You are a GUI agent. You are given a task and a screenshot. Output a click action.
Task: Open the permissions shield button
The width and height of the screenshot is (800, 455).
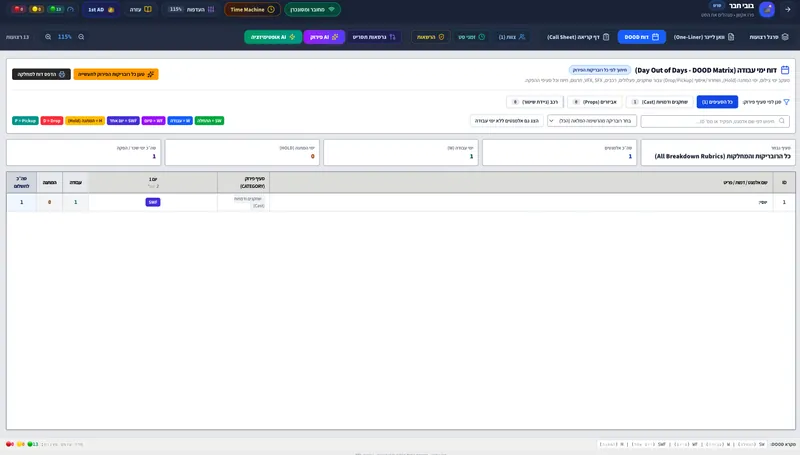pyautogui.click(x=430, y=37)
